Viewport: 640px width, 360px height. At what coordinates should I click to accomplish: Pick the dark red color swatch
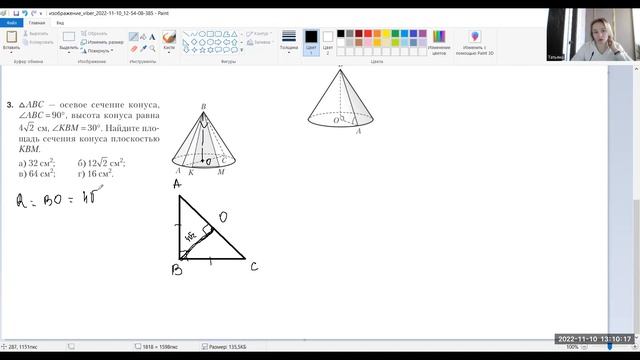click(x=359, y=33)
